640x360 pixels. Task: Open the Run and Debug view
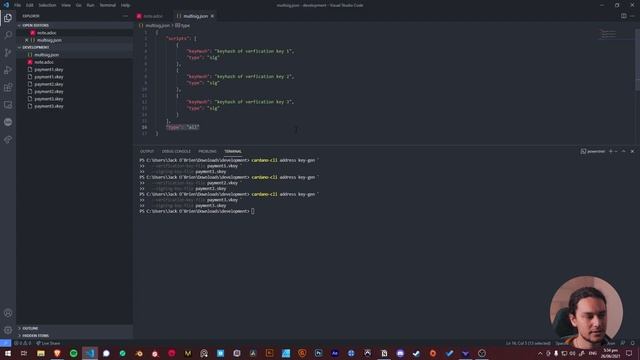(8, 70)
